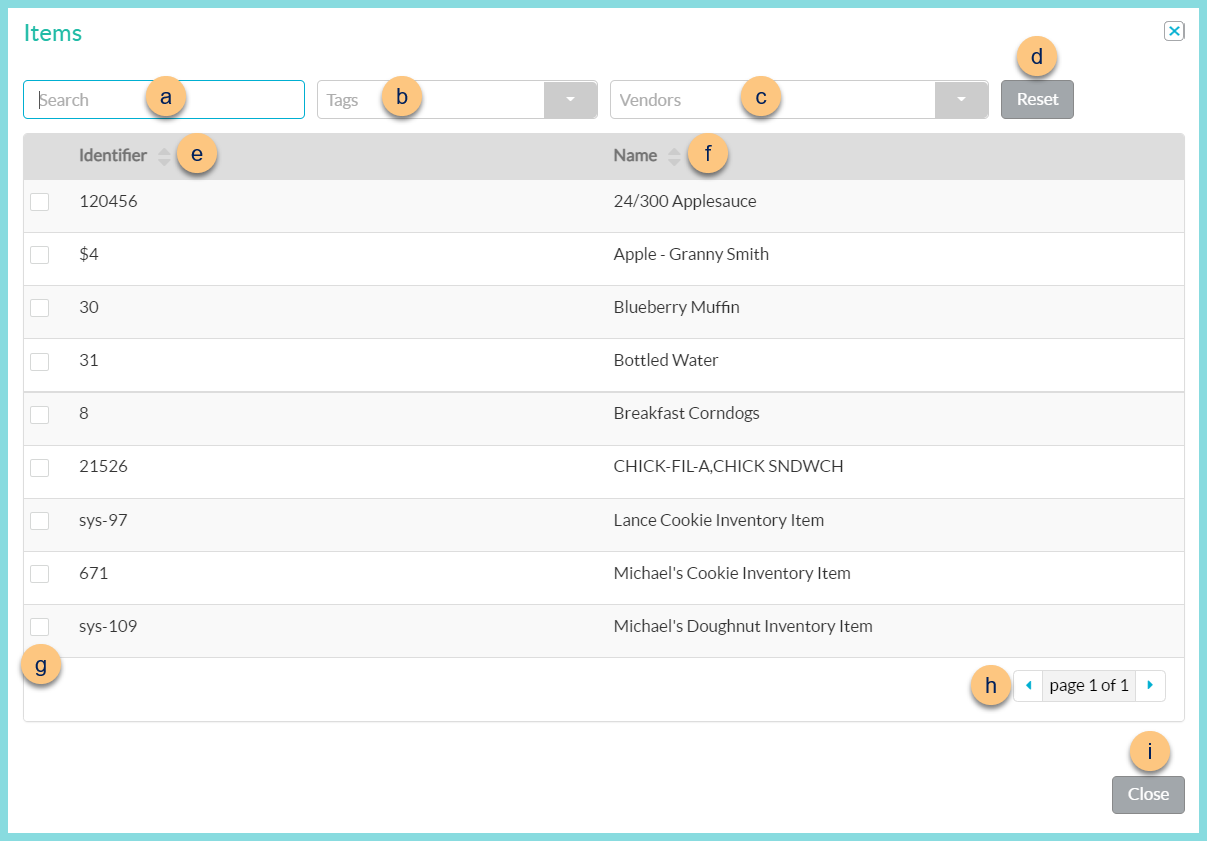Image resolution: width=1207 pixels, height=841 pixels.
Task: Click the page 1 of 1 indicator
Action: tap(1088, 685)
